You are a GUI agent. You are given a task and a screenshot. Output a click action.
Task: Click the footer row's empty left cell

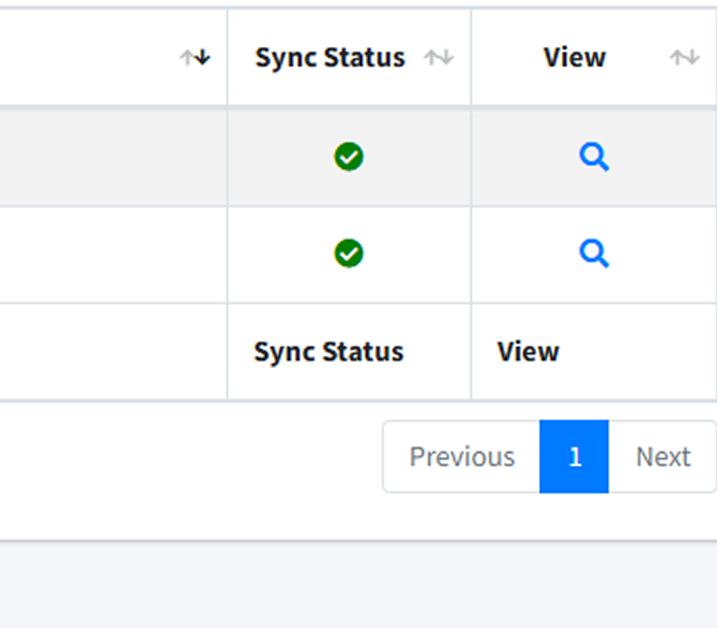tap(113, 352)
